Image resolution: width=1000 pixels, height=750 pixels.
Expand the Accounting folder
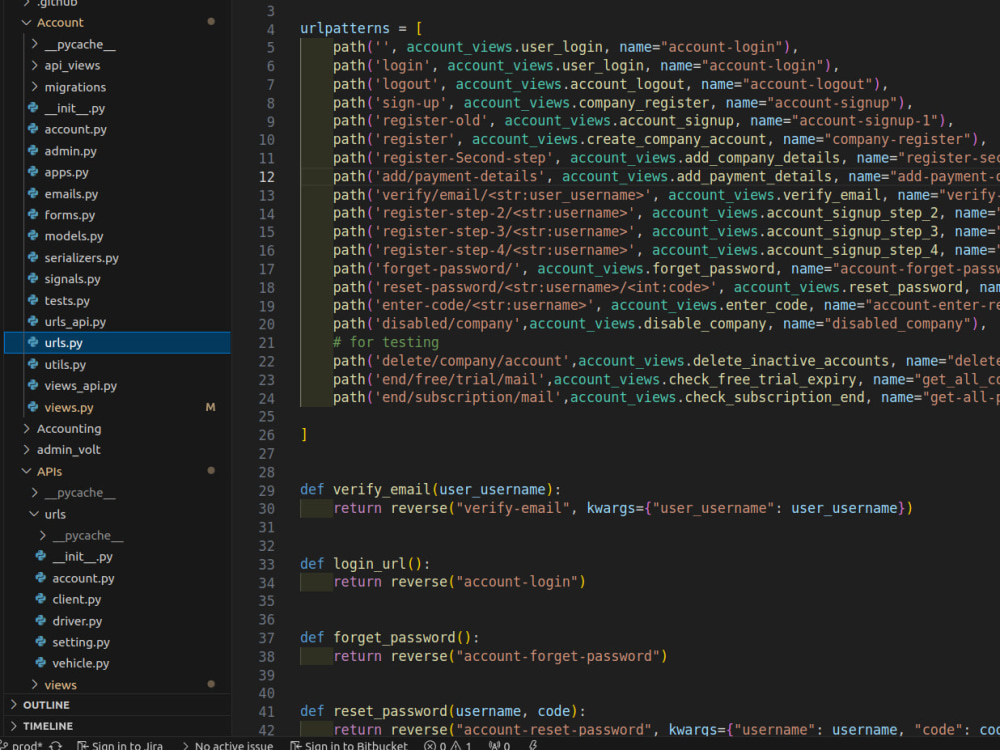pyautogui.click(x=26, y=429)
